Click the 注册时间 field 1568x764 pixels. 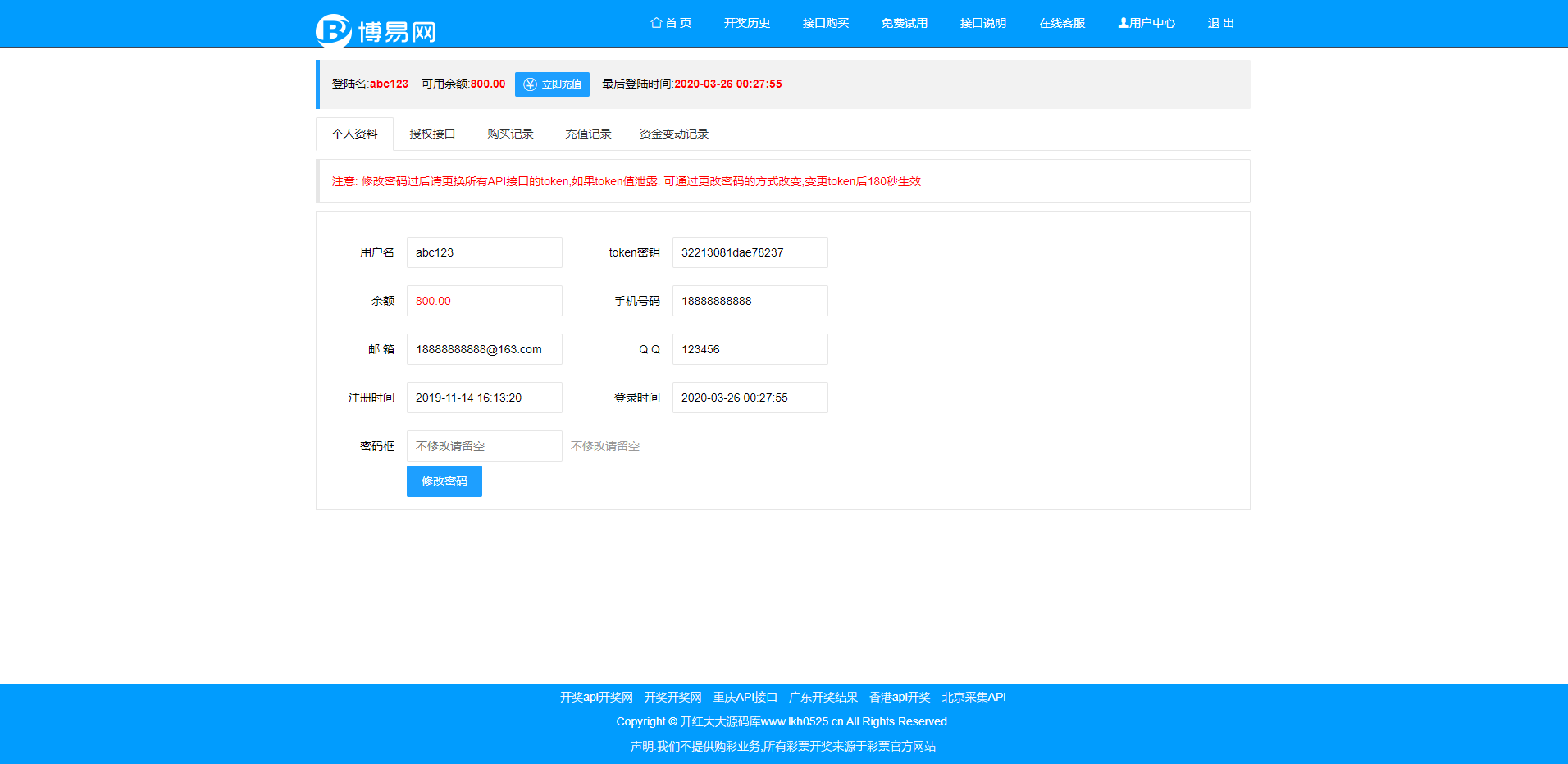pyautogui.click(x=485, y=398)
